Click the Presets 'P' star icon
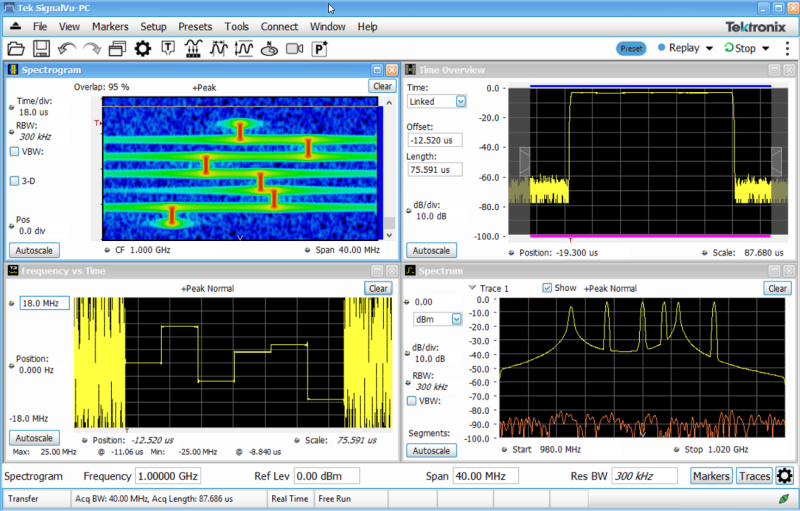This screenshot has width=800, height=511. pos(320,48)
